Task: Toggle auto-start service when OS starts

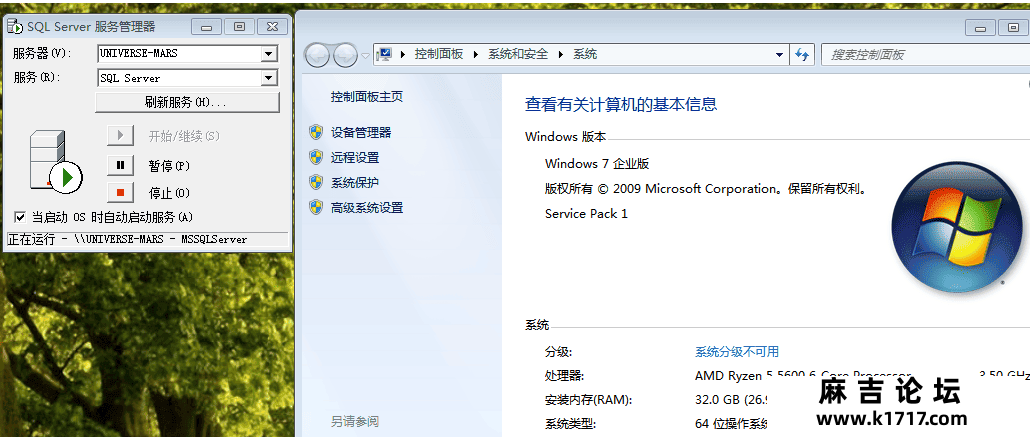Action: (x=20, y=216)
